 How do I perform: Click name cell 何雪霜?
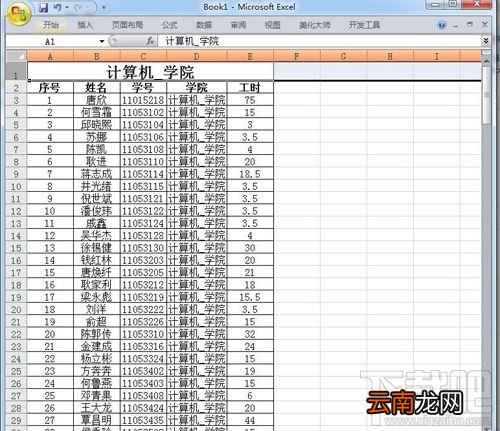coord(97,113)
